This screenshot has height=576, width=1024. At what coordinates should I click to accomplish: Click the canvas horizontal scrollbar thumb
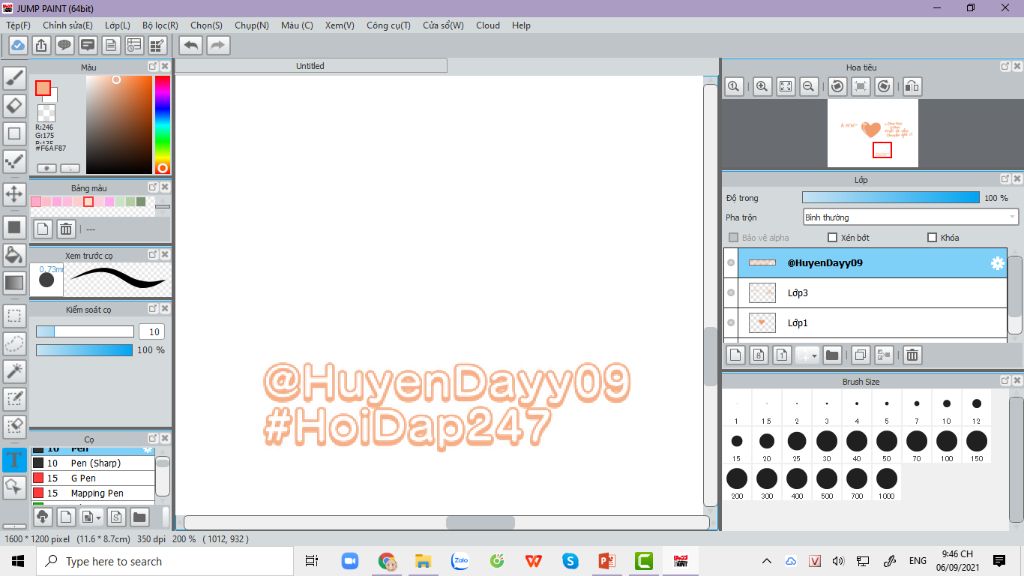(x=480, y=522)
